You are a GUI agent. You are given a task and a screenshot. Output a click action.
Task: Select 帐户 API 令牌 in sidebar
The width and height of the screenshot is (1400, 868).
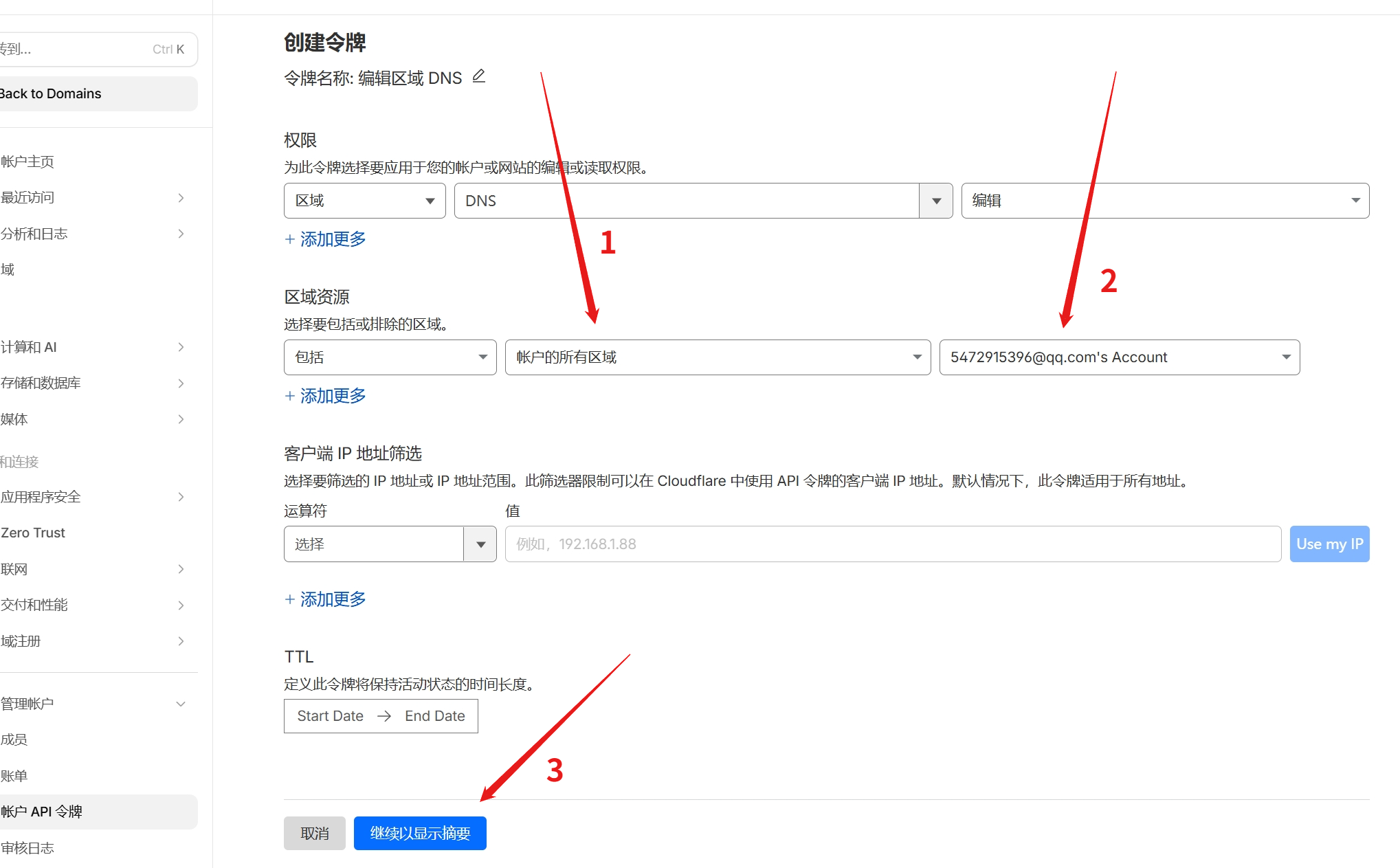coord(41,812)
